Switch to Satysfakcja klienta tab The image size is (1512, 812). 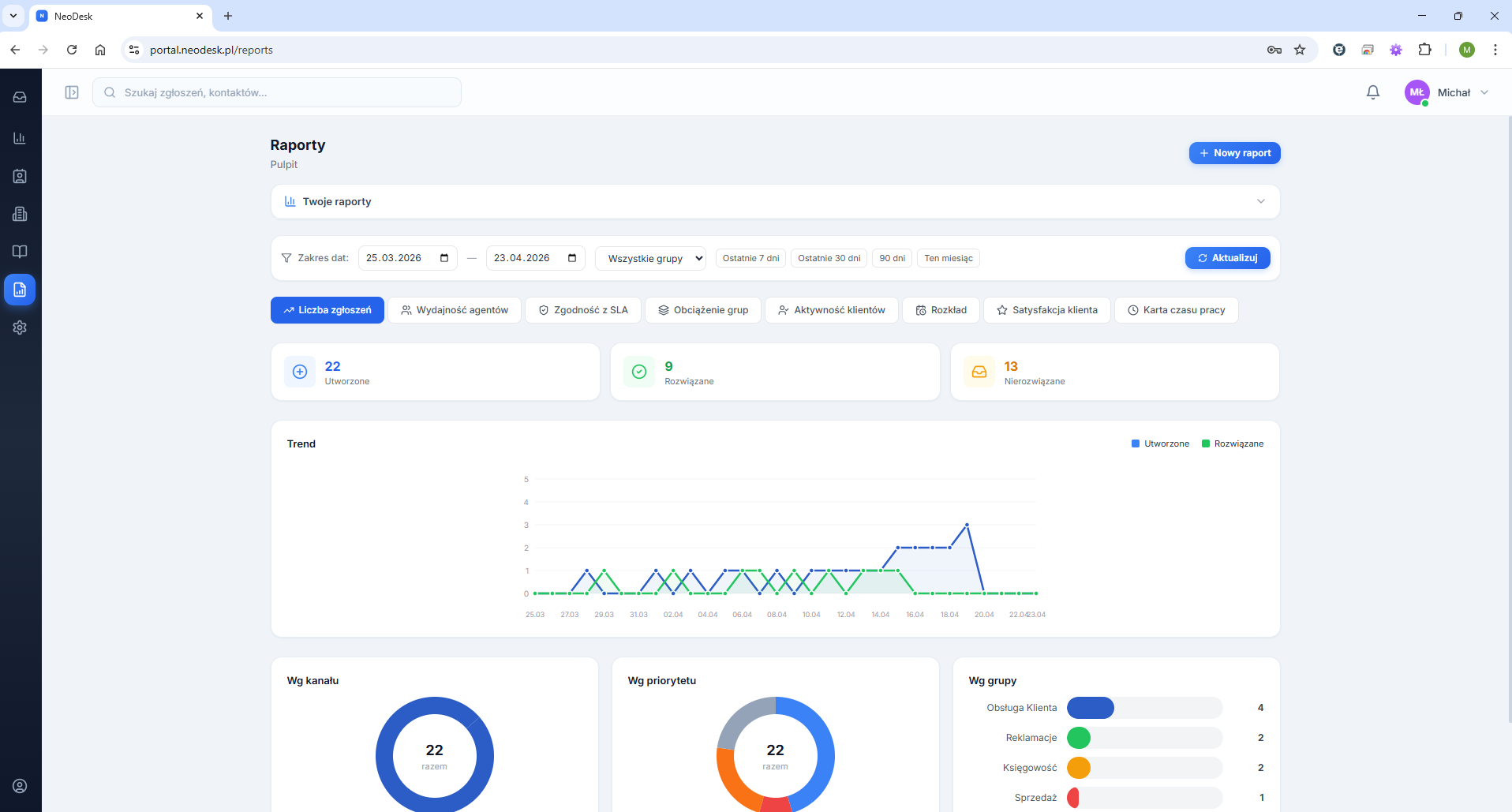(1047, 310)
